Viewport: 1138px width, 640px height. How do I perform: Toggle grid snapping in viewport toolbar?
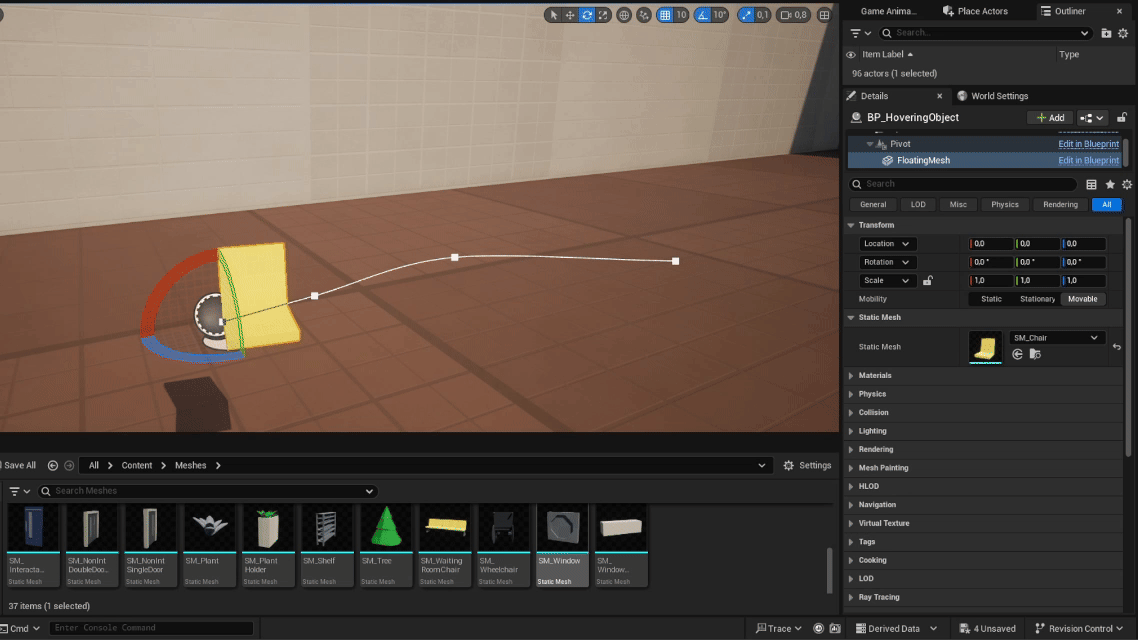(665, 15)
